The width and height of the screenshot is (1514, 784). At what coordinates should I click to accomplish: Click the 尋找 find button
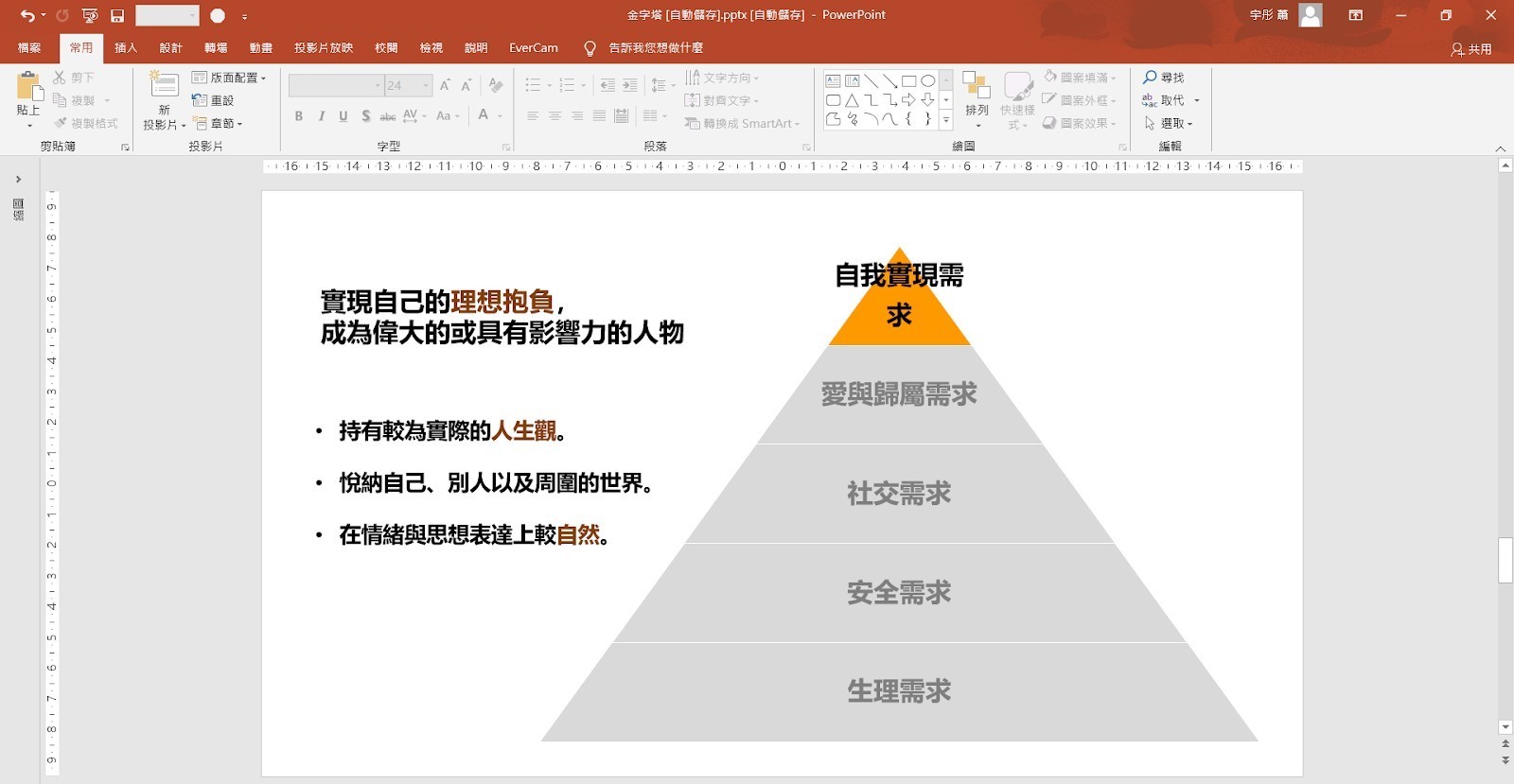(x=1164, y=78)
